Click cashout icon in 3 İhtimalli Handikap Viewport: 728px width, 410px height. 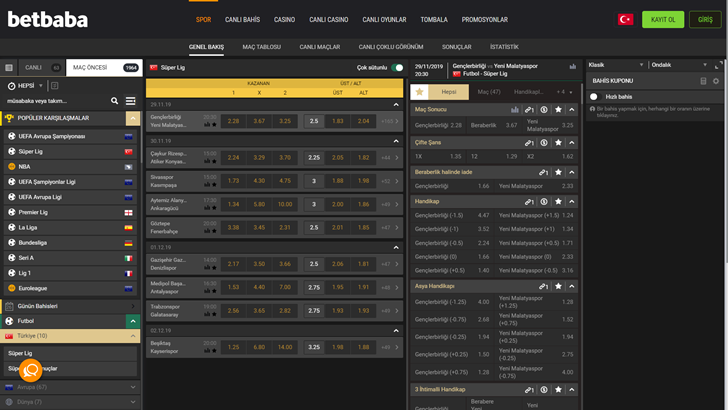click(x=544, y=390)
